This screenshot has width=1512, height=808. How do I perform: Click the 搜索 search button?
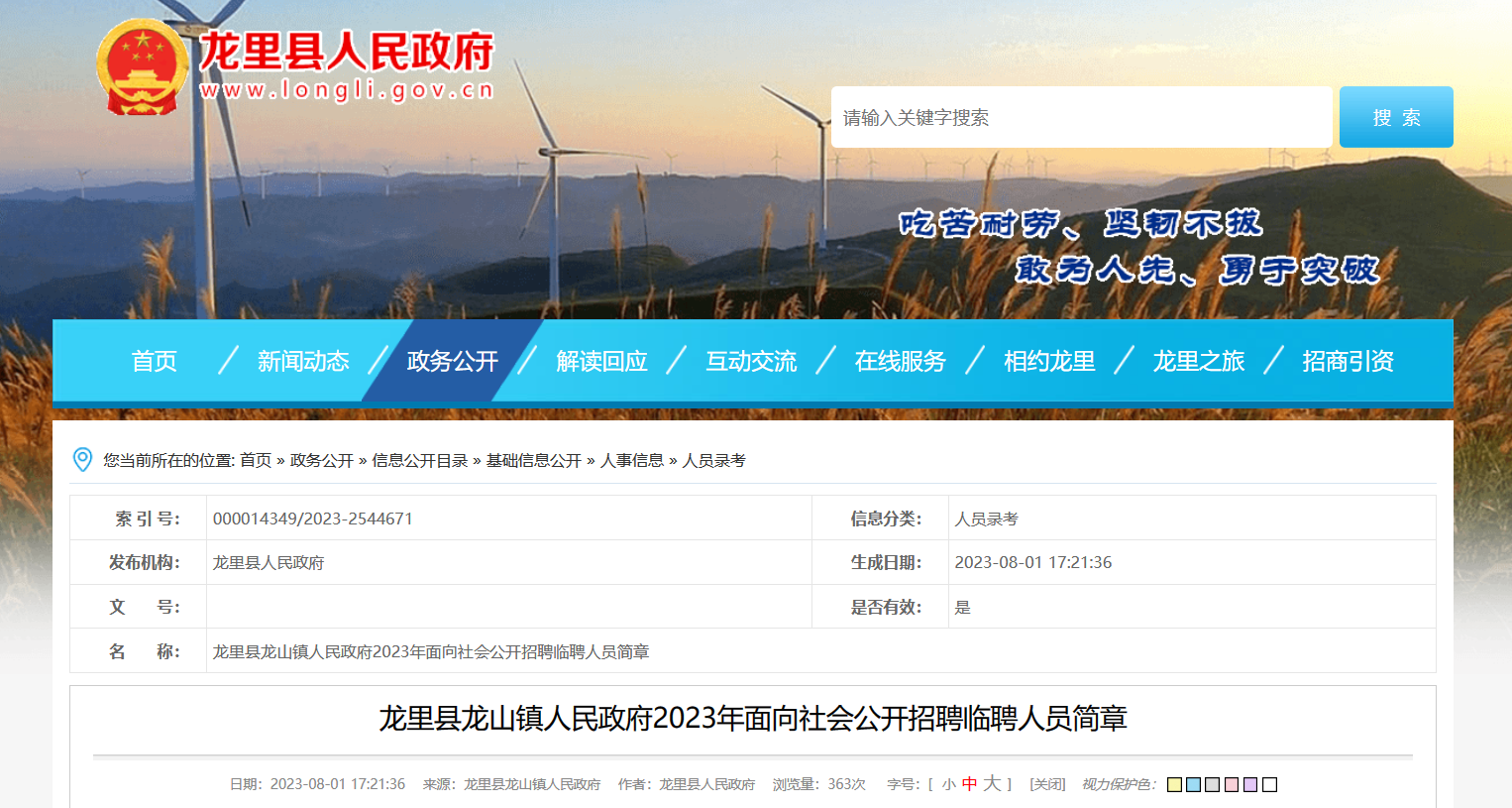(1396, 117)
